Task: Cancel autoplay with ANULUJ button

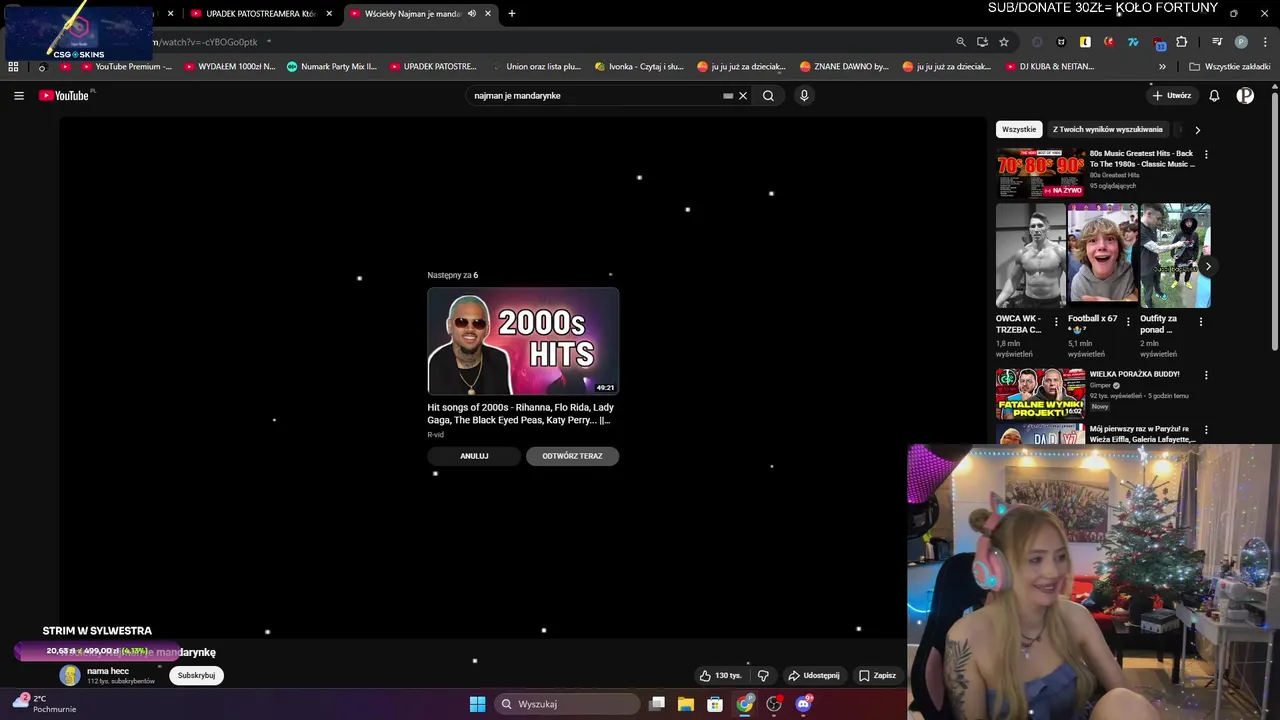Action: 474,456
